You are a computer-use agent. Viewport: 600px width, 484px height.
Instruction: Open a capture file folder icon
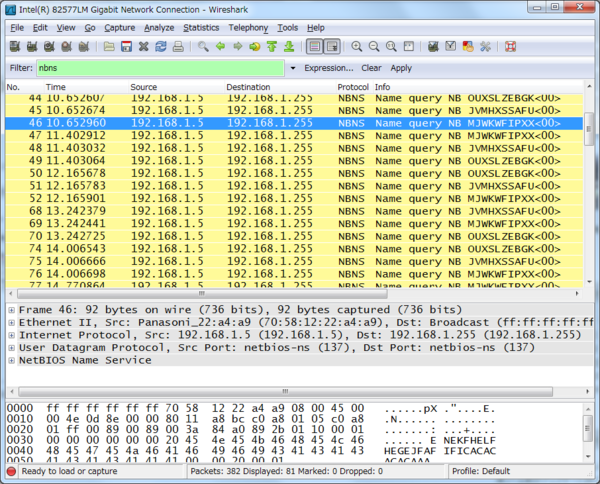pyautogui.click(x=109, y=47)
